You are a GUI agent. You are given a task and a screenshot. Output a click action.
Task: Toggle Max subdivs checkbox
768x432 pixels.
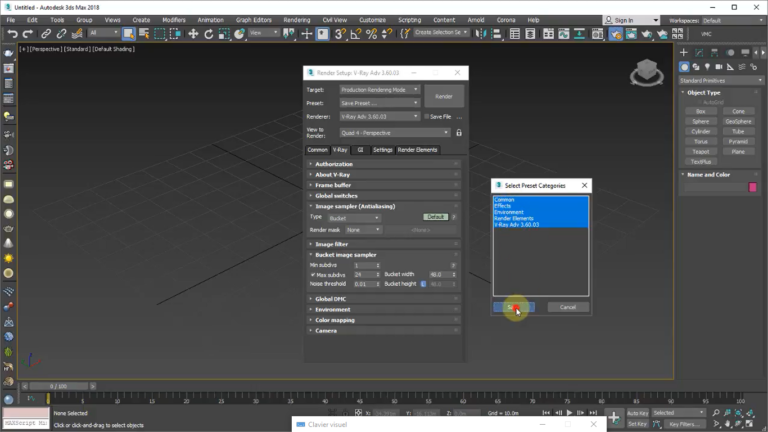coord(313,275)
